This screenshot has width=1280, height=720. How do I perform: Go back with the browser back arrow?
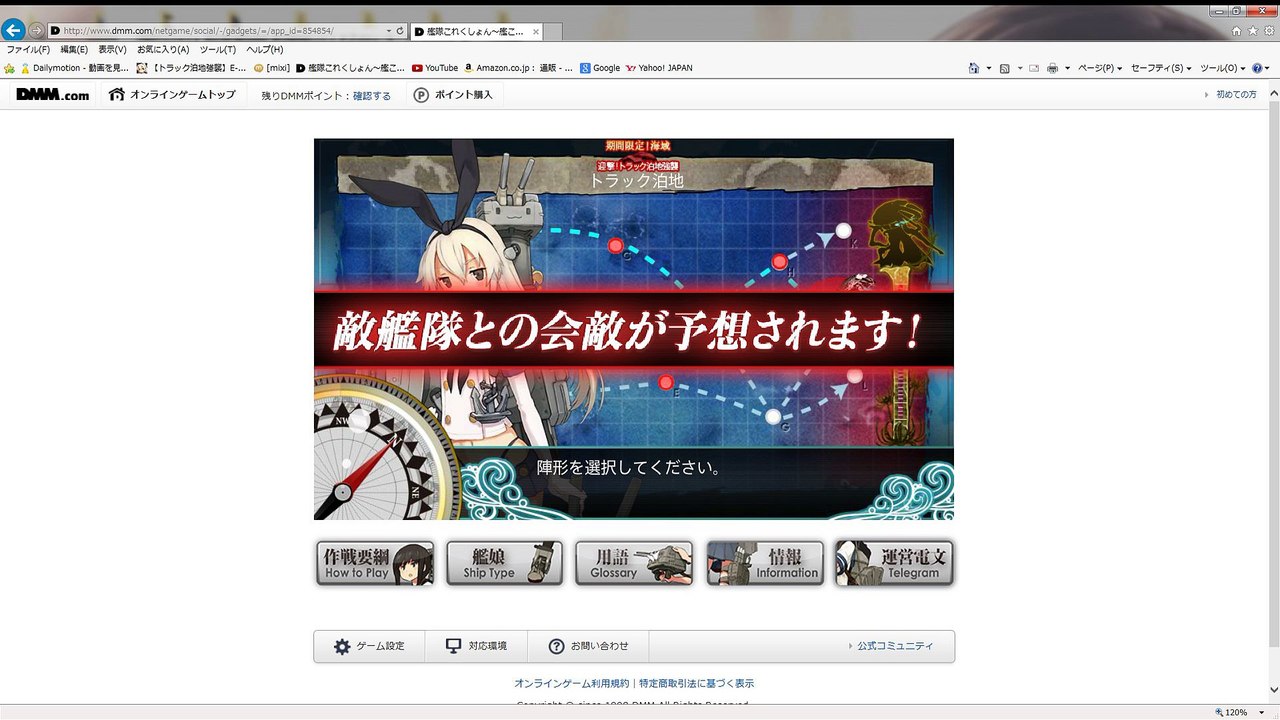click(x=13, y=30)
